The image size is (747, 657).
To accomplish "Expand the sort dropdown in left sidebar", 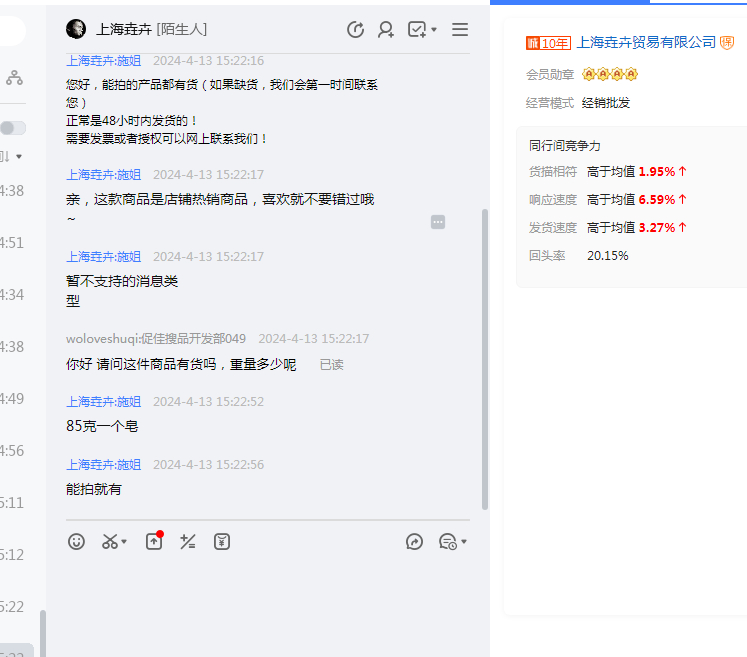I will coord(18,157).
